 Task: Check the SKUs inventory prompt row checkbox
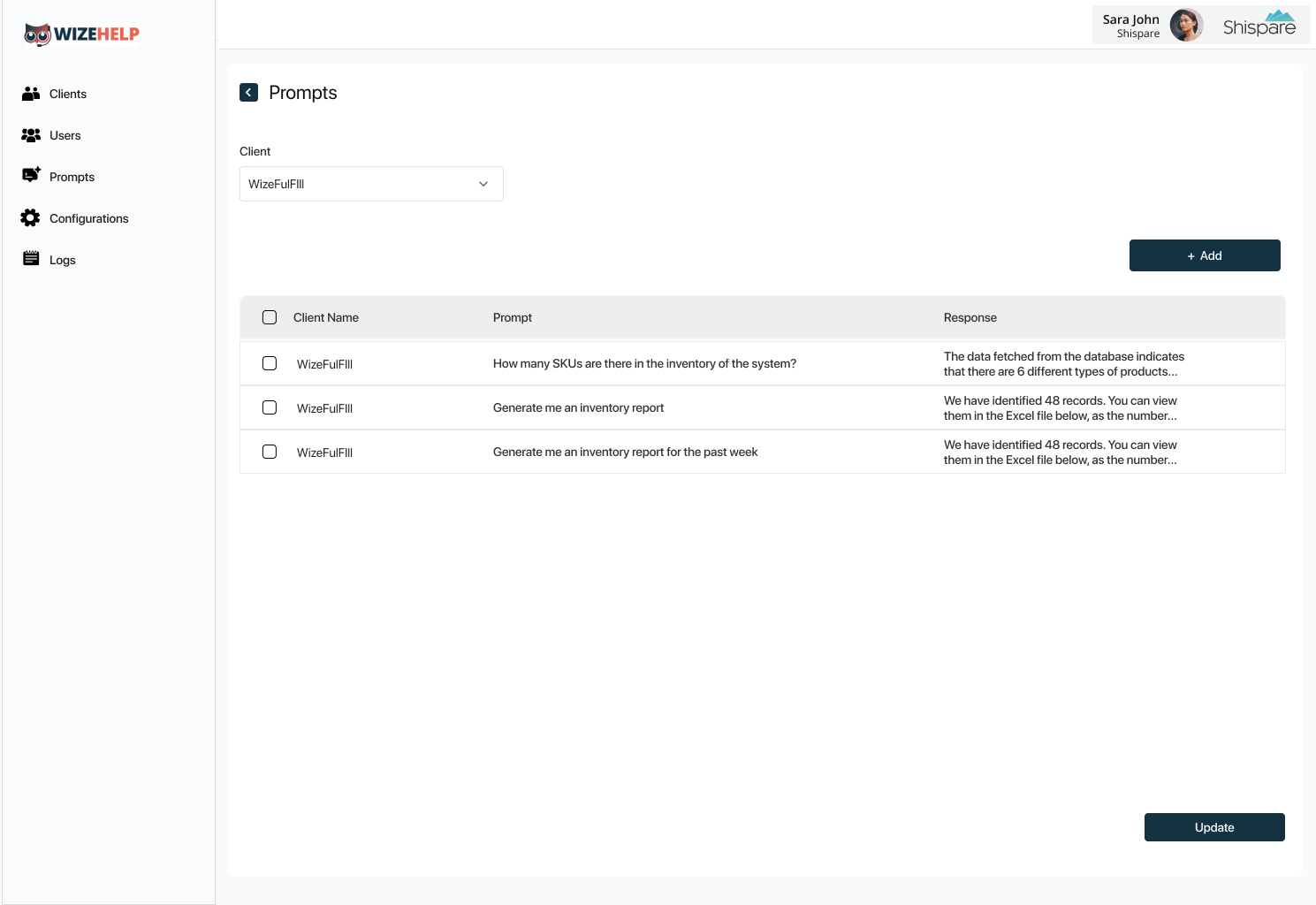tap(270, 363)
